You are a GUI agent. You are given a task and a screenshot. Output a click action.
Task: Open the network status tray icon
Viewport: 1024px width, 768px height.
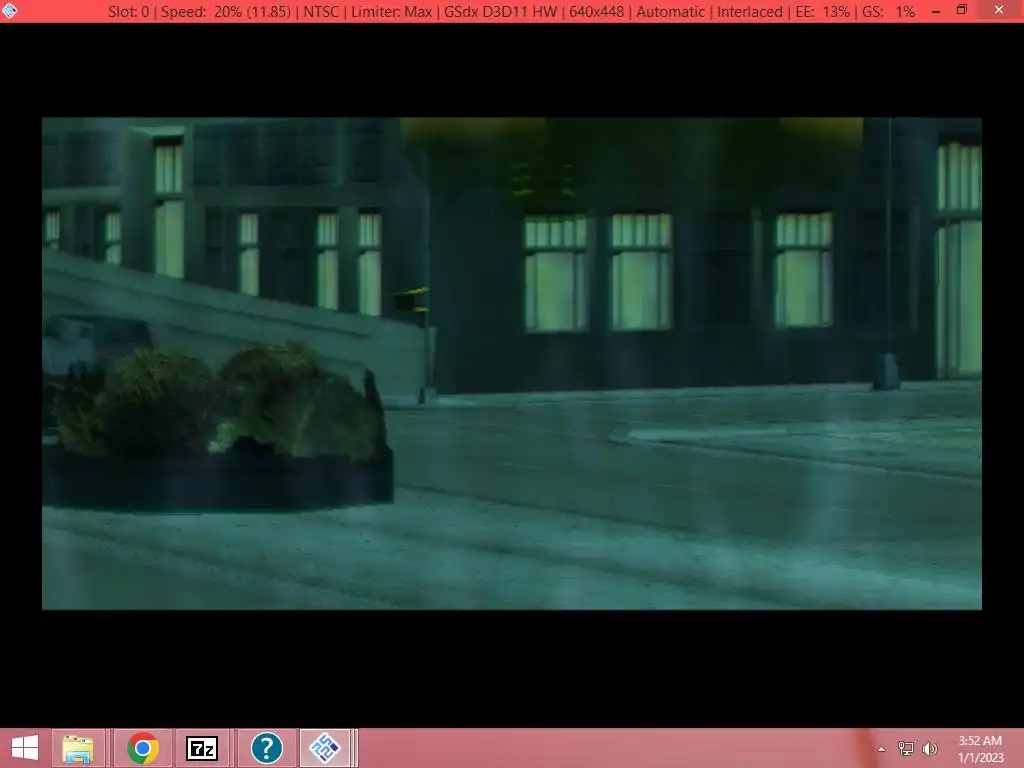click(906, 749)
